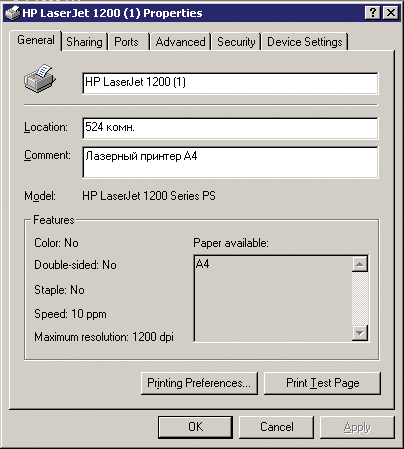Open the Ports tab
Screen dimensions: 404x449
click(x=126, y=42)
